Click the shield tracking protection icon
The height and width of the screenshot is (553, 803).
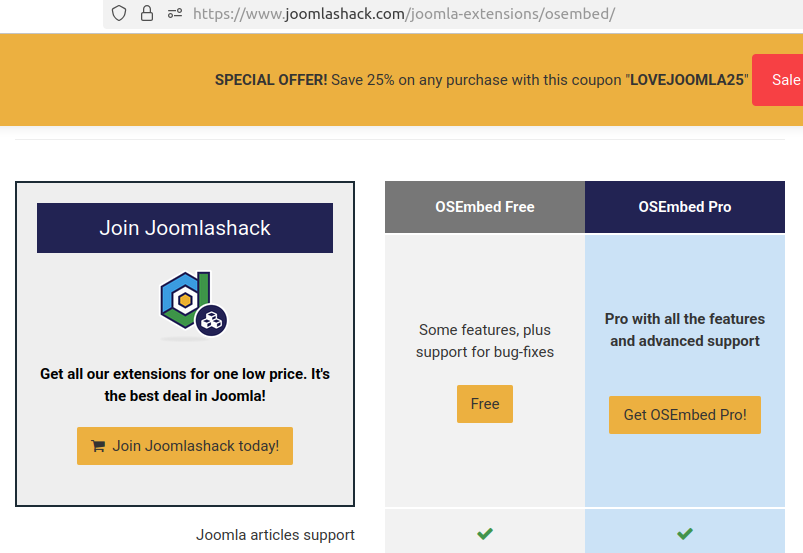click(x=119, y=13)
